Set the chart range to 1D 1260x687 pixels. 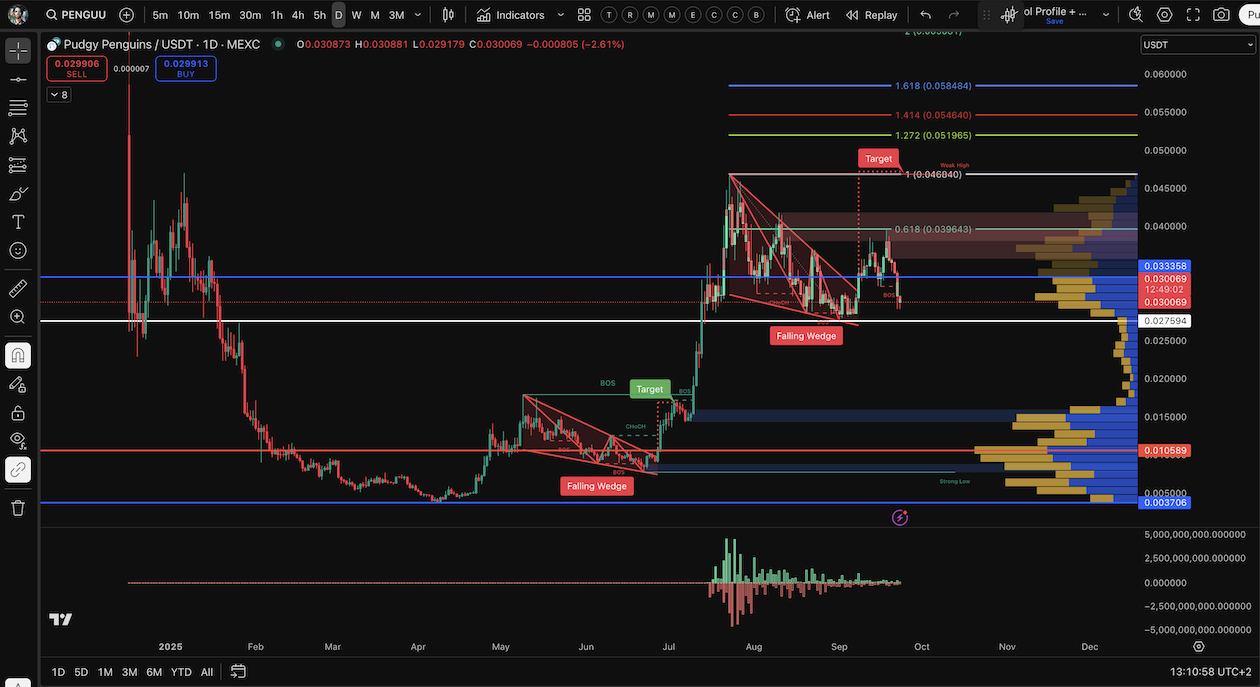pos(58,672)
